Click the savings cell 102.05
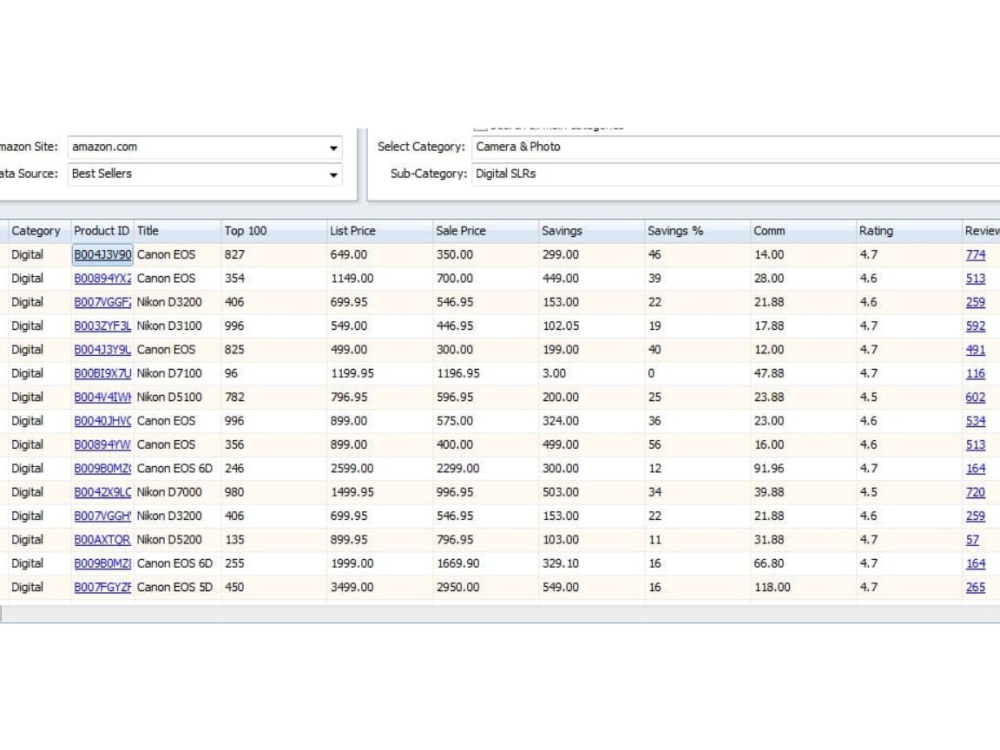 click(x=592, y=326)
